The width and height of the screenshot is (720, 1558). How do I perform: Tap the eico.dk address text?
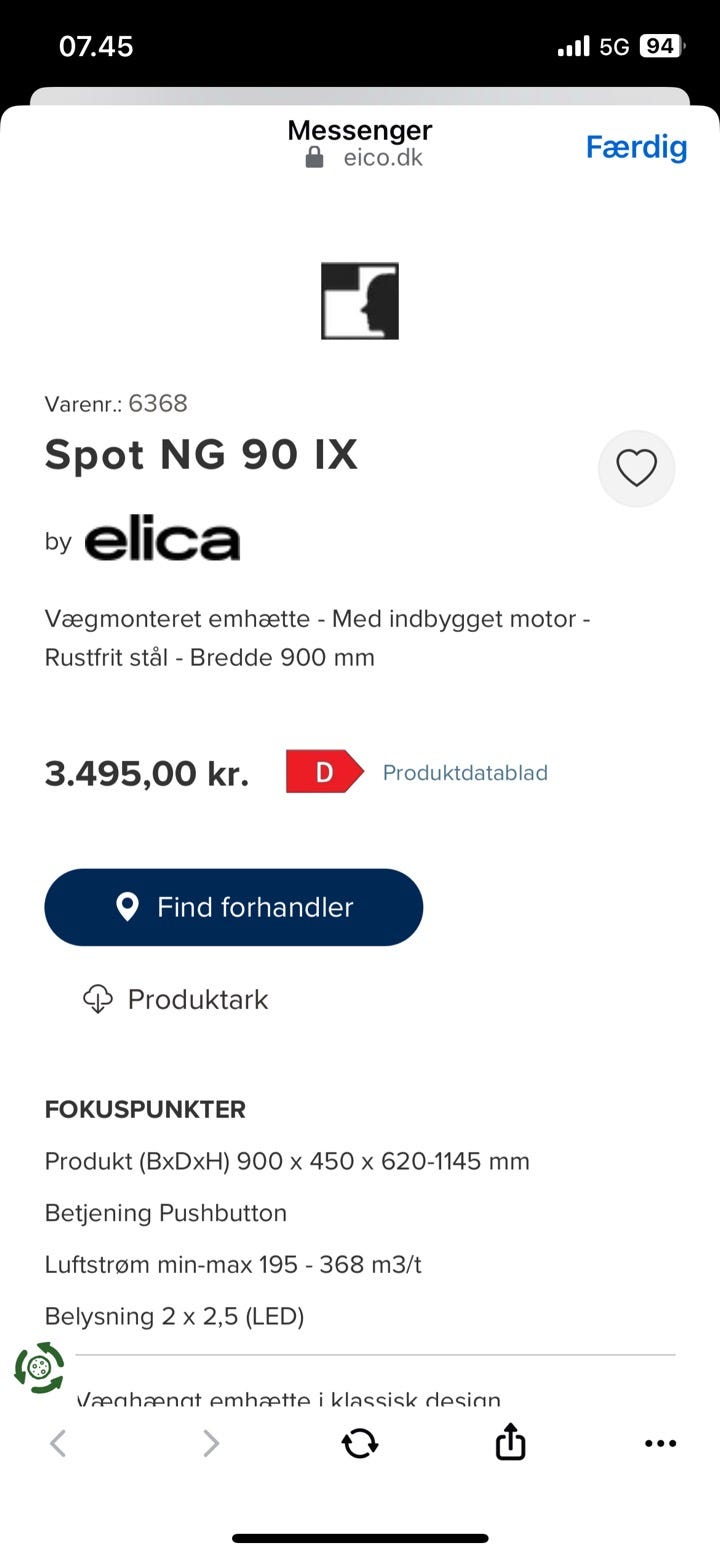click(x=383, y=158)
